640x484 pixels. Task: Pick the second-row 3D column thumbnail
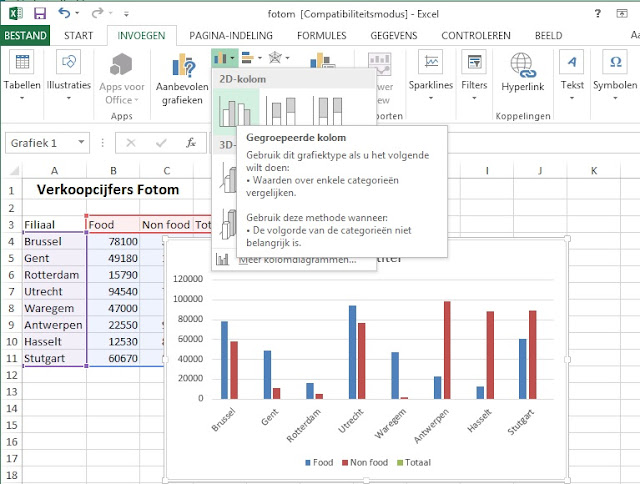click(228, 224)
